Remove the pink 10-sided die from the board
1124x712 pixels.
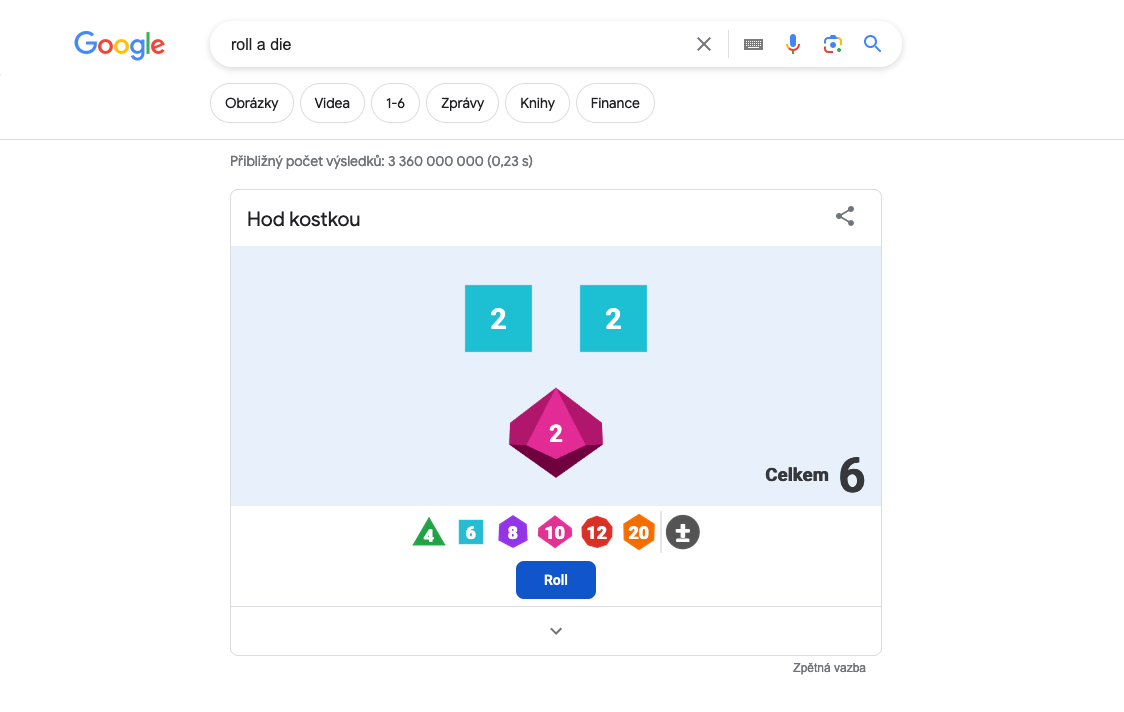click(556, 433)
